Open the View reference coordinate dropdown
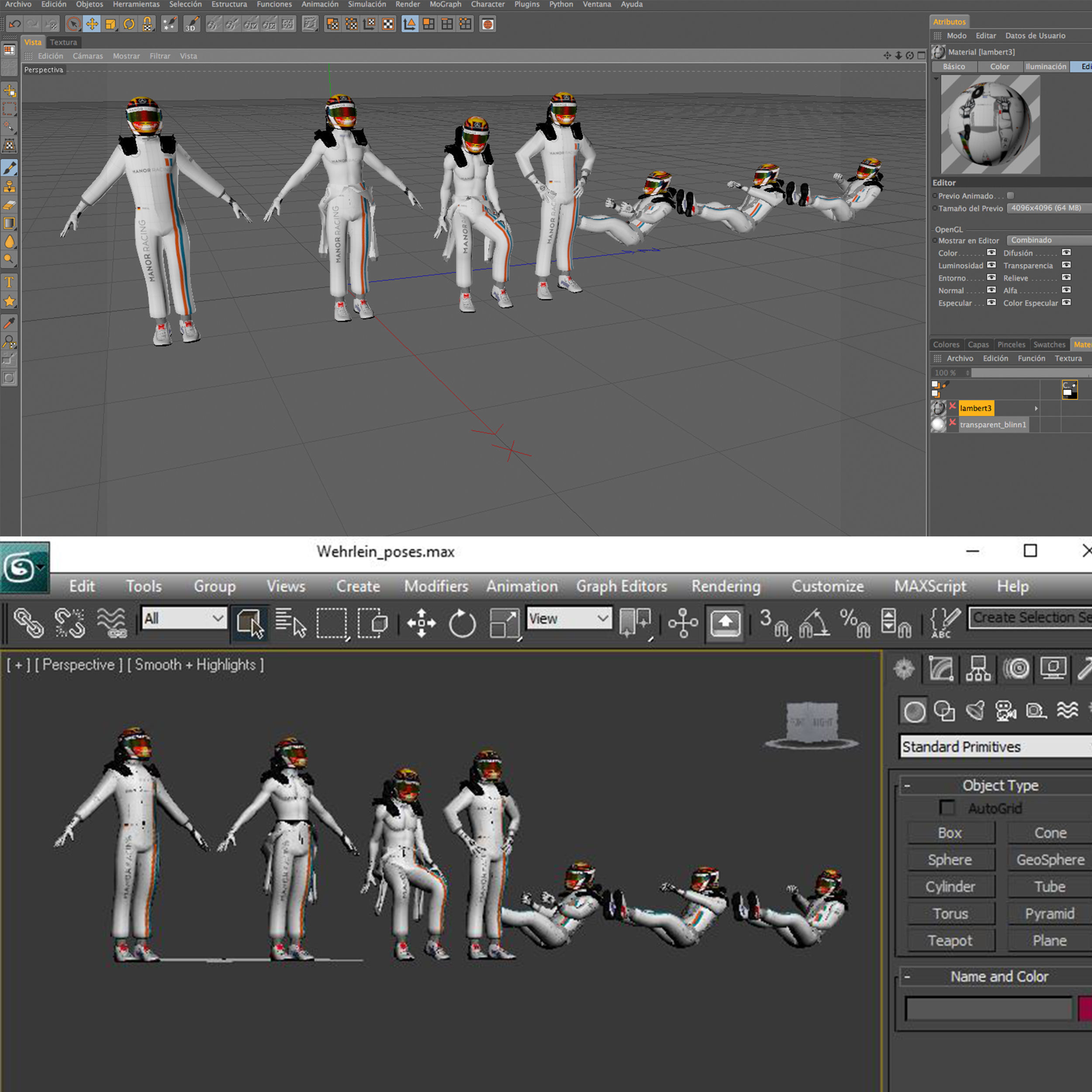Image resolution: width=1092 pixels, height=1092 pixels. [x=569, y=619]
